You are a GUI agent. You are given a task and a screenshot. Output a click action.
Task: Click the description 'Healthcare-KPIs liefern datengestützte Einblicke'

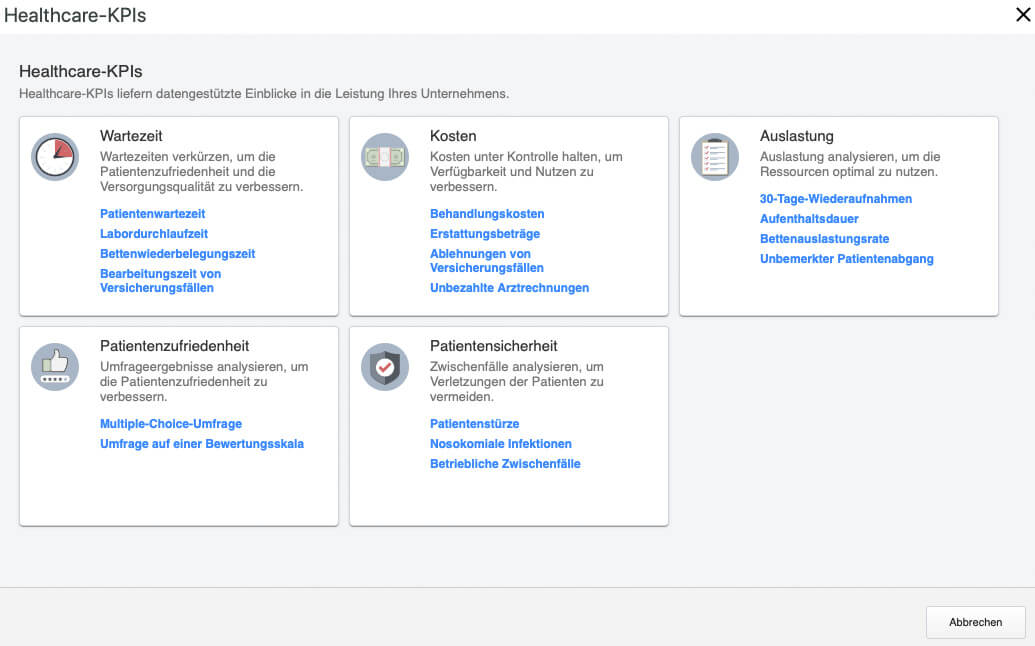tap(264, 94)
